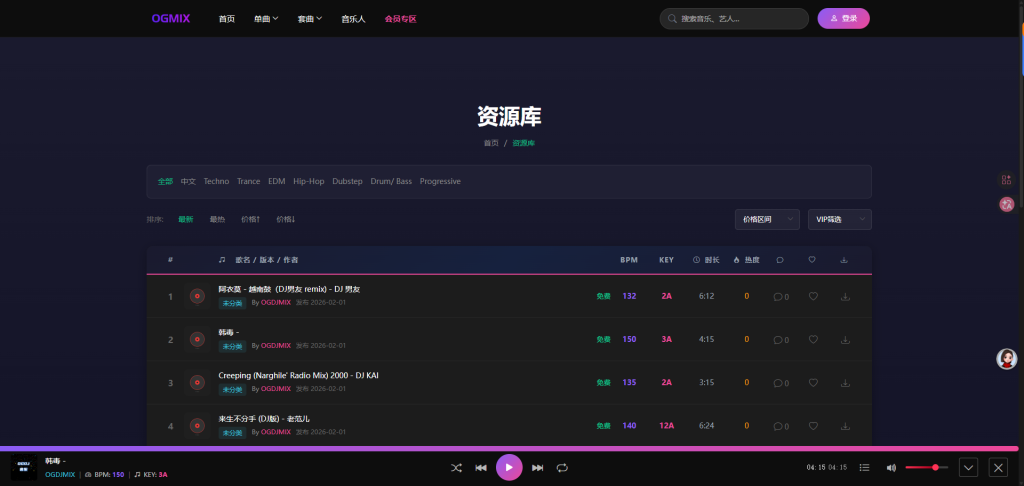Viewport: 1024px width, 486px height.
Task: Play track 3 Creeping vinyl icon
Action: click(197, 383)
